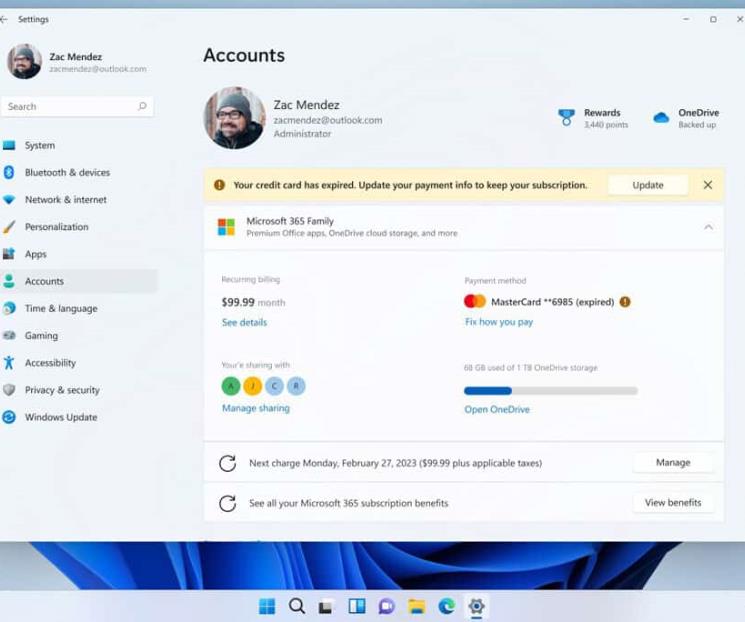745x622 pixels.
Task: Open Microsoft Edge on the taskbar
Action: [x=447, y=606]
